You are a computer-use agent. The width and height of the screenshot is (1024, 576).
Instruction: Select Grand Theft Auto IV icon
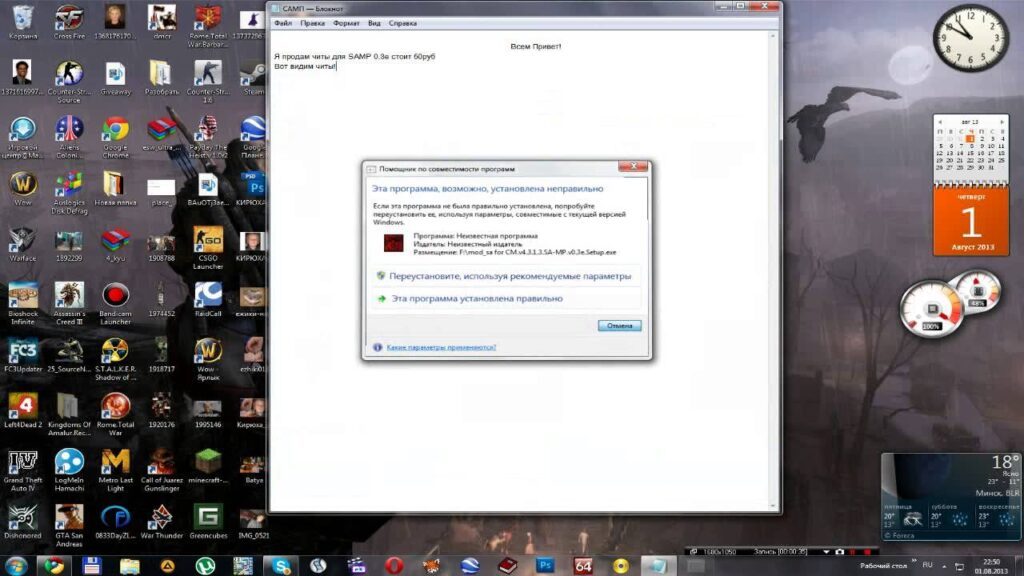click(x=23, y=470)
